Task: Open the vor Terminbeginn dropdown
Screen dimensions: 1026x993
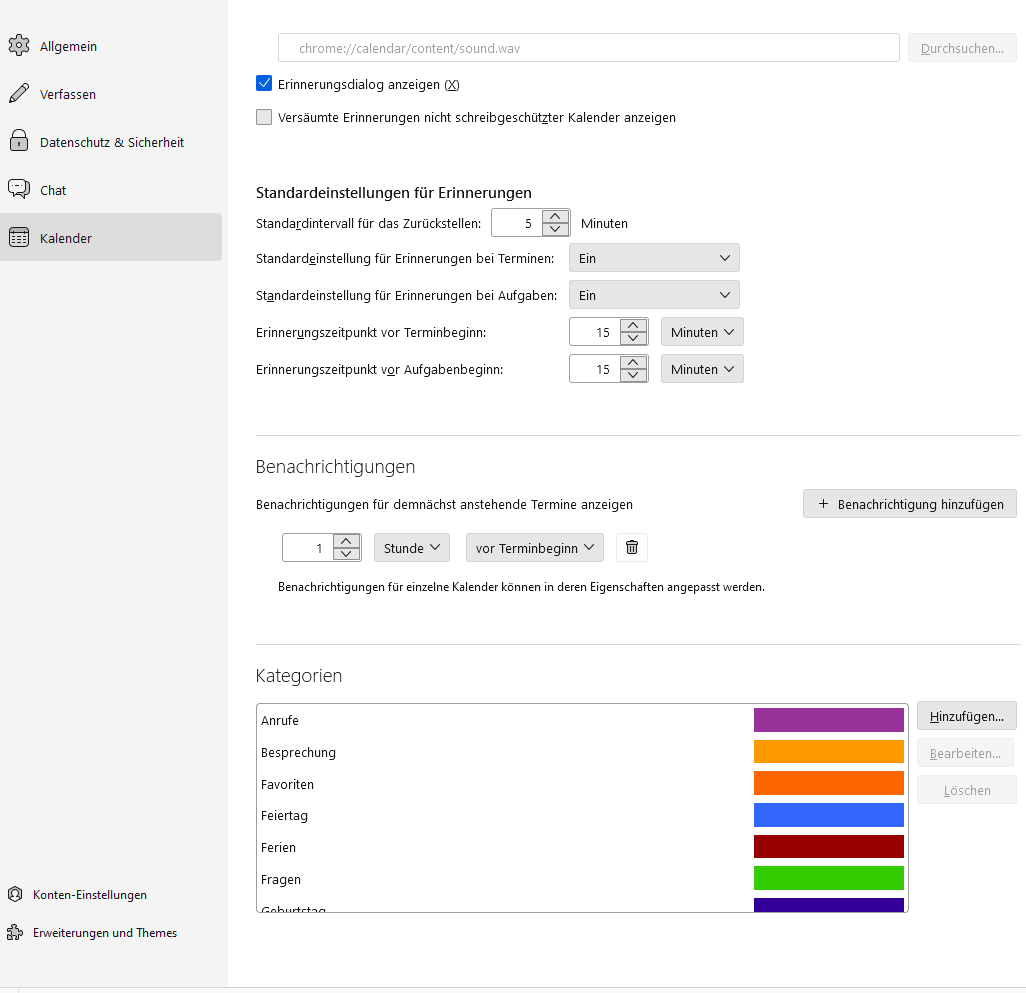Action: tap(534, 548)
